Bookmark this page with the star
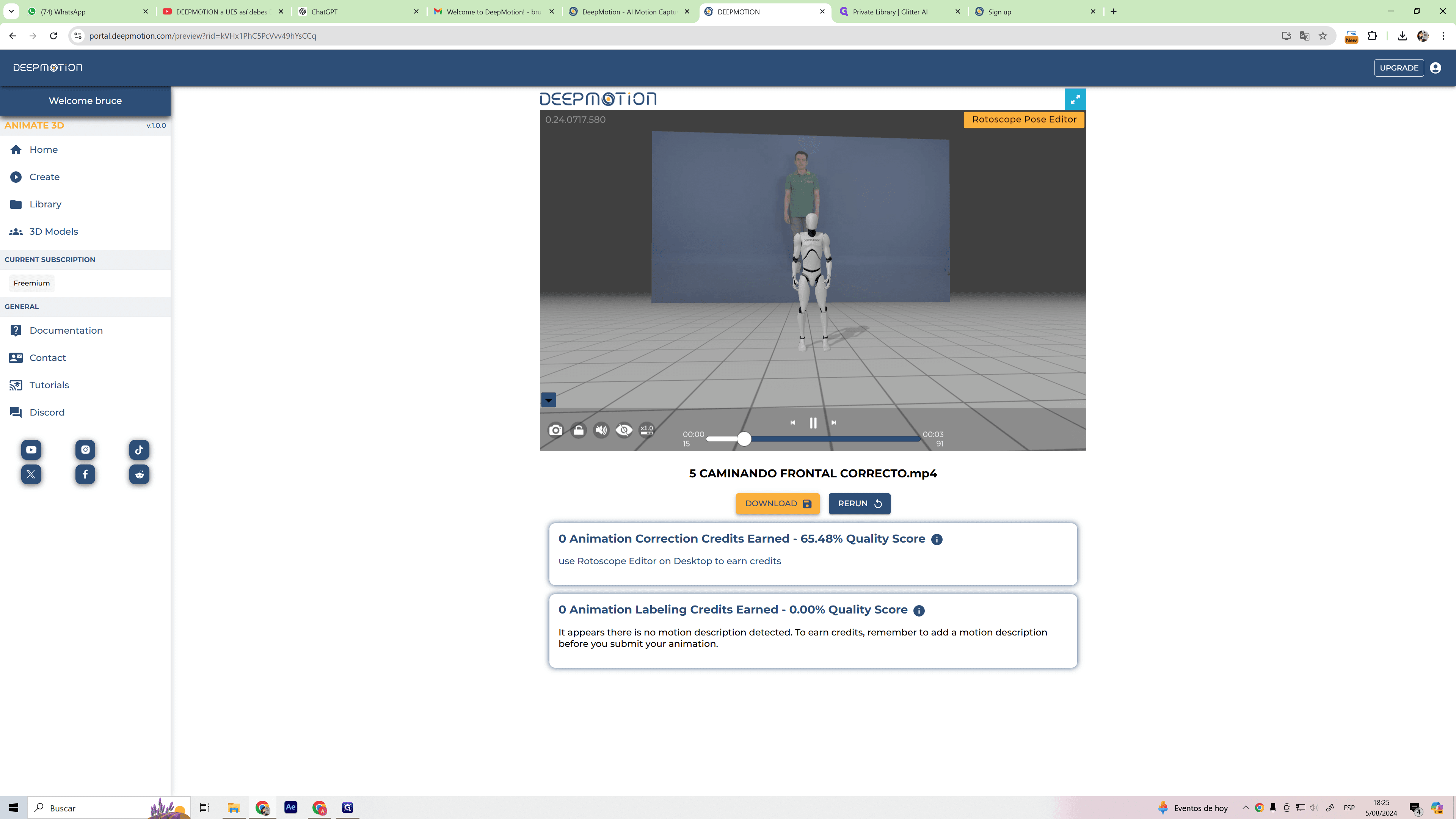This screenshot has width=1456, height=819. point(1323,36)
